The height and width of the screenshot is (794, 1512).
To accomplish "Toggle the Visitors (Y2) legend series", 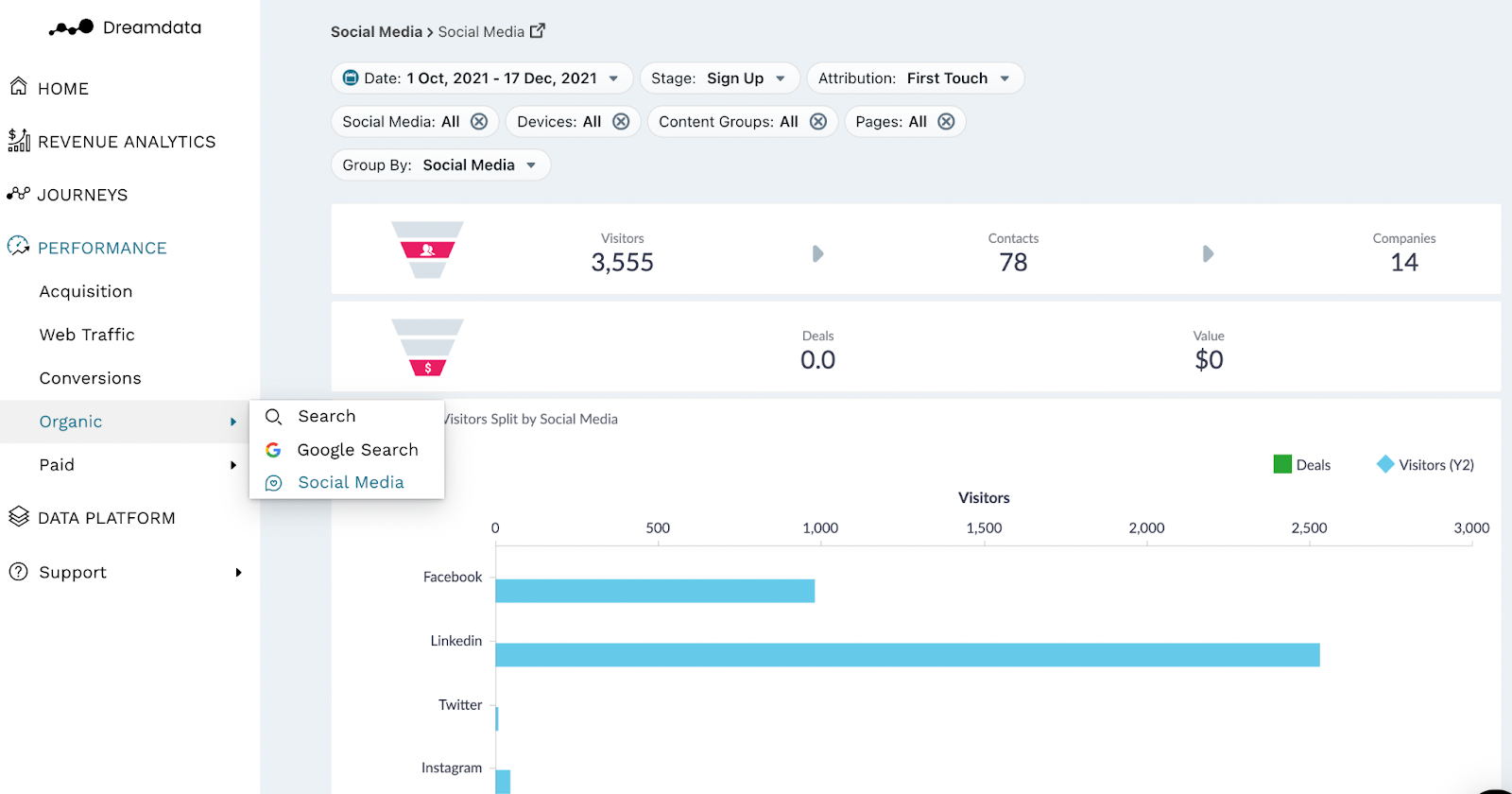I will (1425, 464).
